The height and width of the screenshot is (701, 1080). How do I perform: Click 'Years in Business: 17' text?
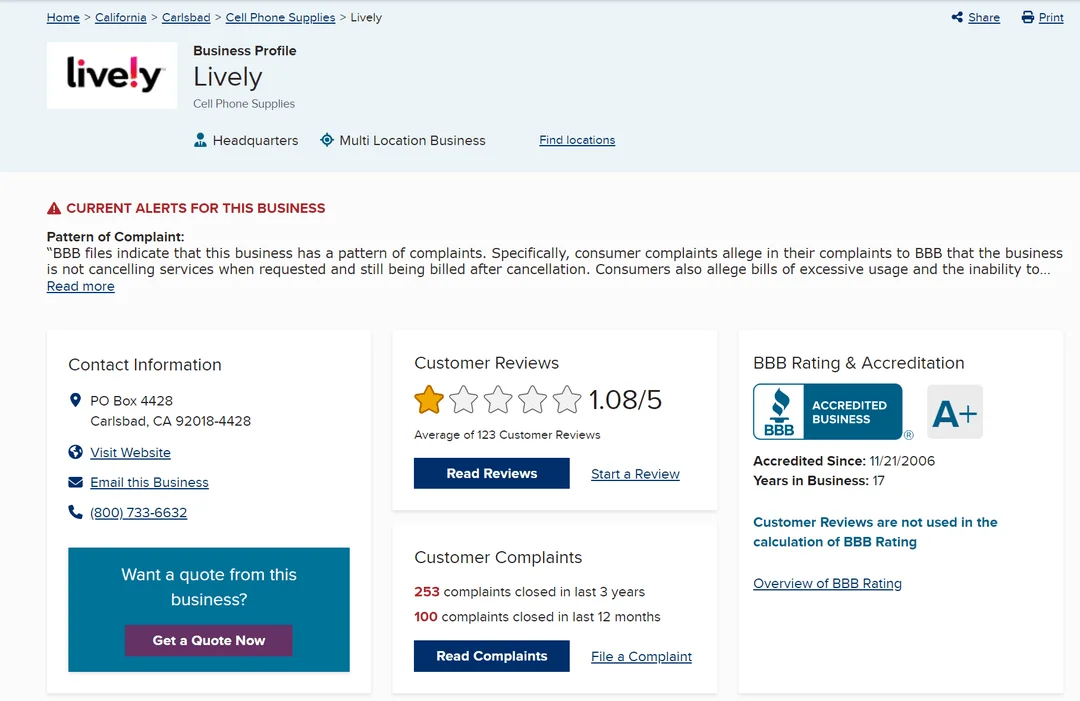818,481
